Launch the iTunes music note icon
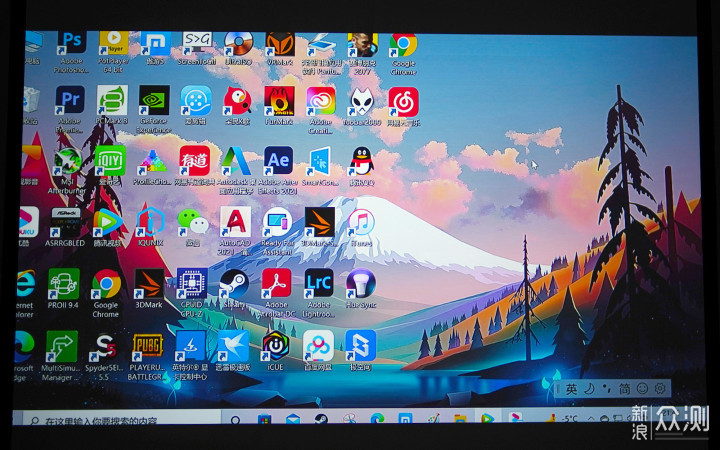720x450 pixels. [x=361, y=222]
